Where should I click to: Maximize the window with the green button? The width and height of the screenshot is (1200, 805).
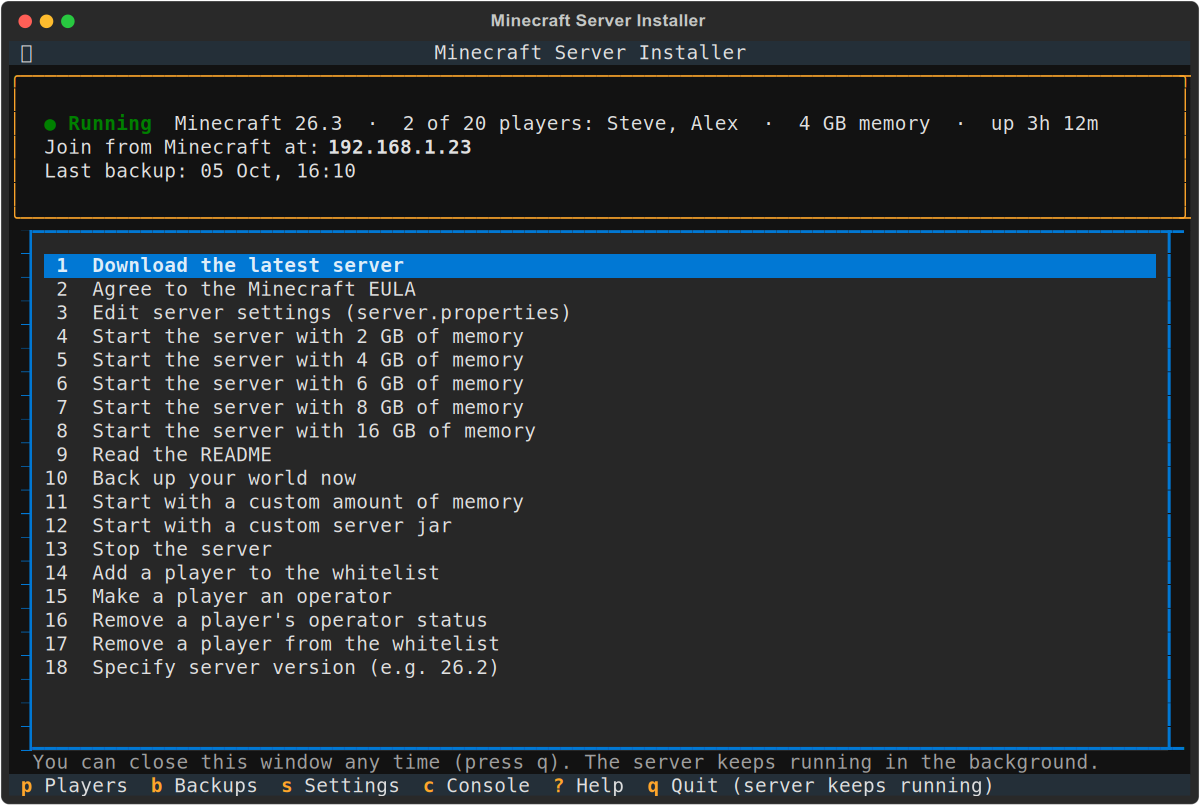tap(68, 21)
